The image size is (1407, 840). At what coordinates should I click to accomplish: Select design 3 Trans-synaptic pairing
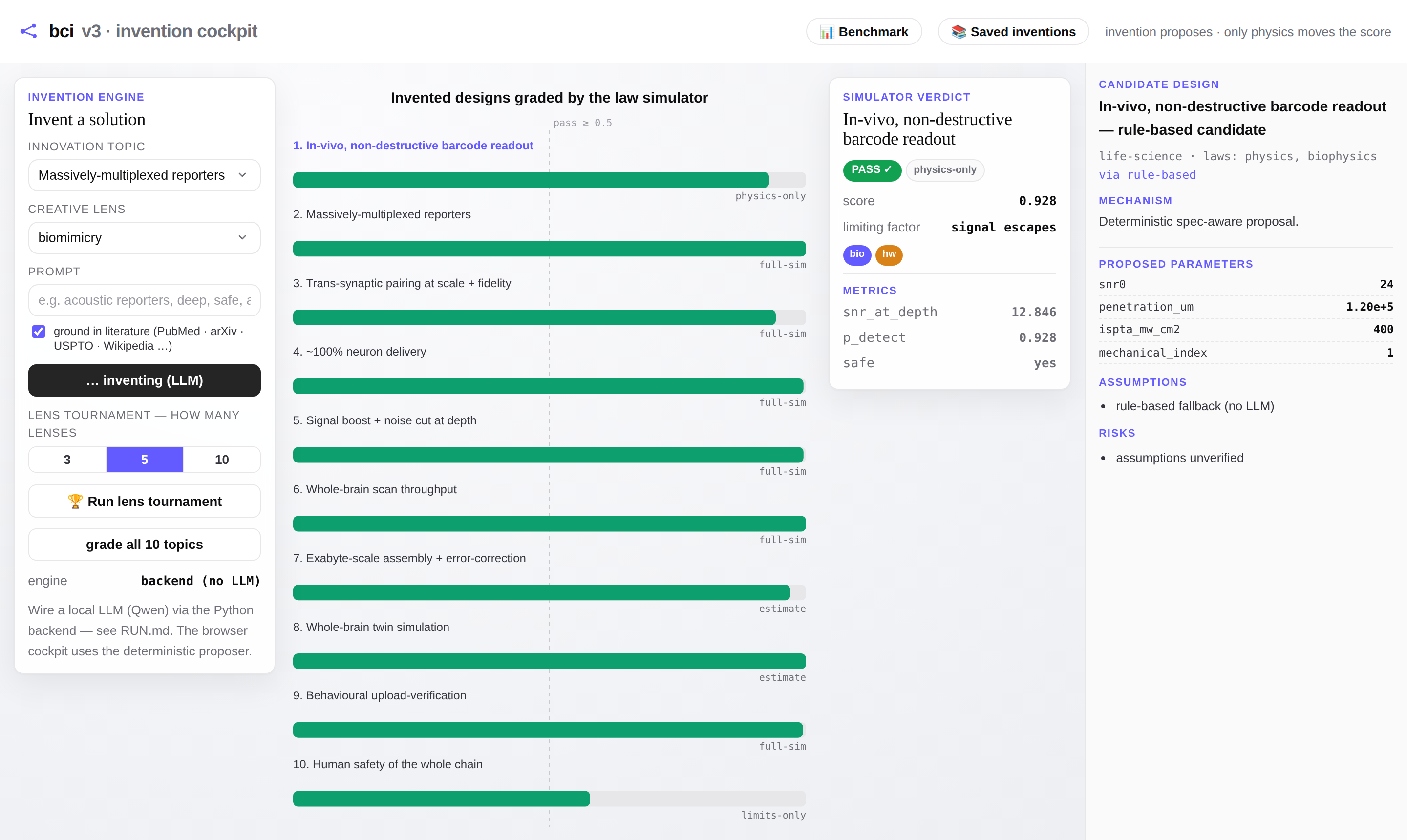(x=402, y=283)
